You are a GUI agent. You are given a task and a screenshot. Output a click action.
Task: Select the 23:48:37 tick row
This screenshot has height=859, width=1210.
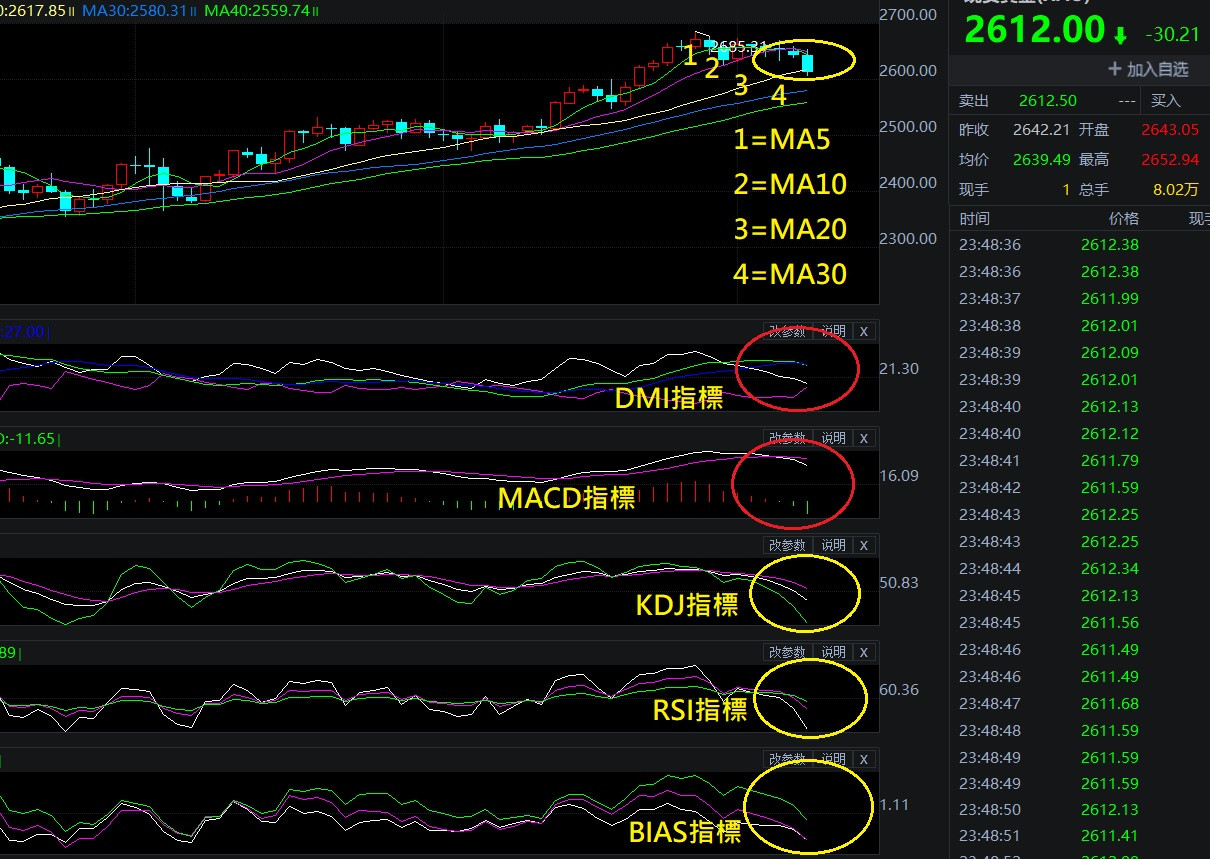click(x=1080, y=298)
